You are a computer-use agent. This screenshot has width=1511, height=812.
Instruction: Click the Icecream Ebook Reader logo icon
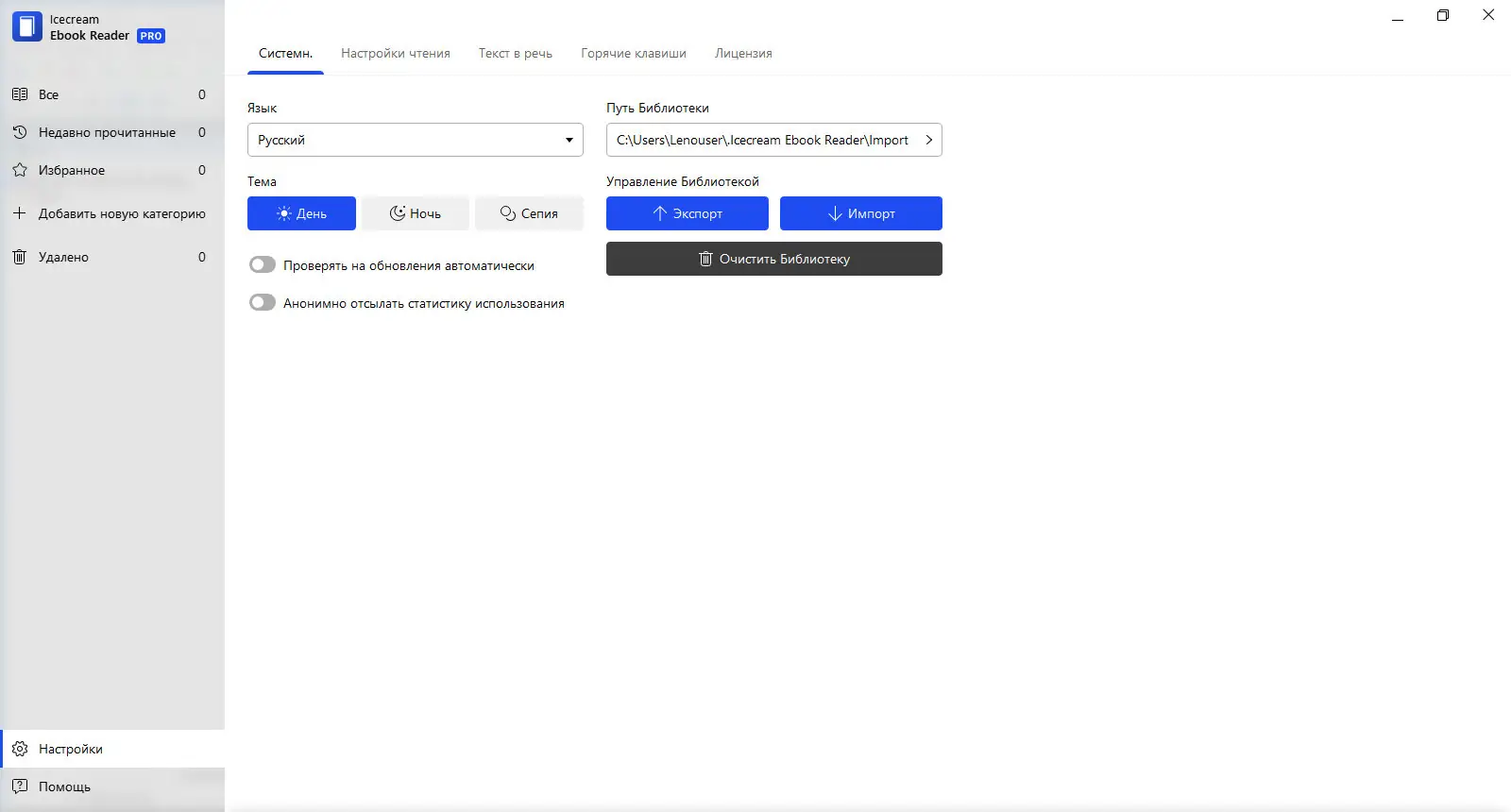pos(26,26)
